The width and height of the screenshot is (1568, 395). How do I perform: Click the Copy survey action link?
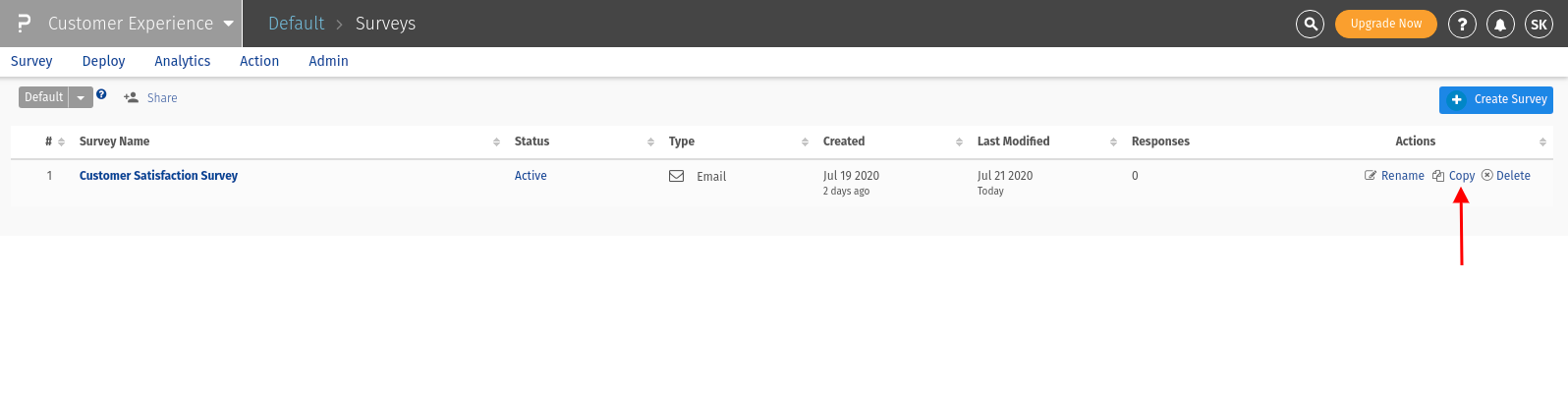click(x=1461, y=176)
